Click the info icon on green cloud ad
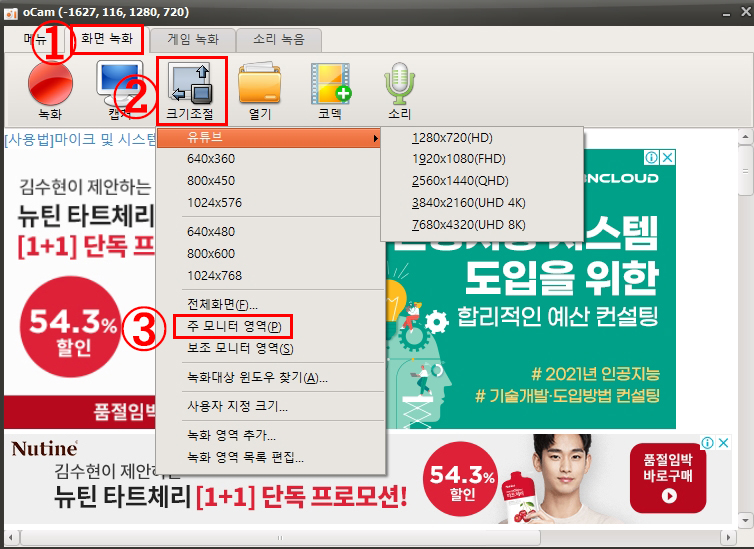Image resolution: width=754 pixels, height=549 pixels. click(x=652, y=157)
